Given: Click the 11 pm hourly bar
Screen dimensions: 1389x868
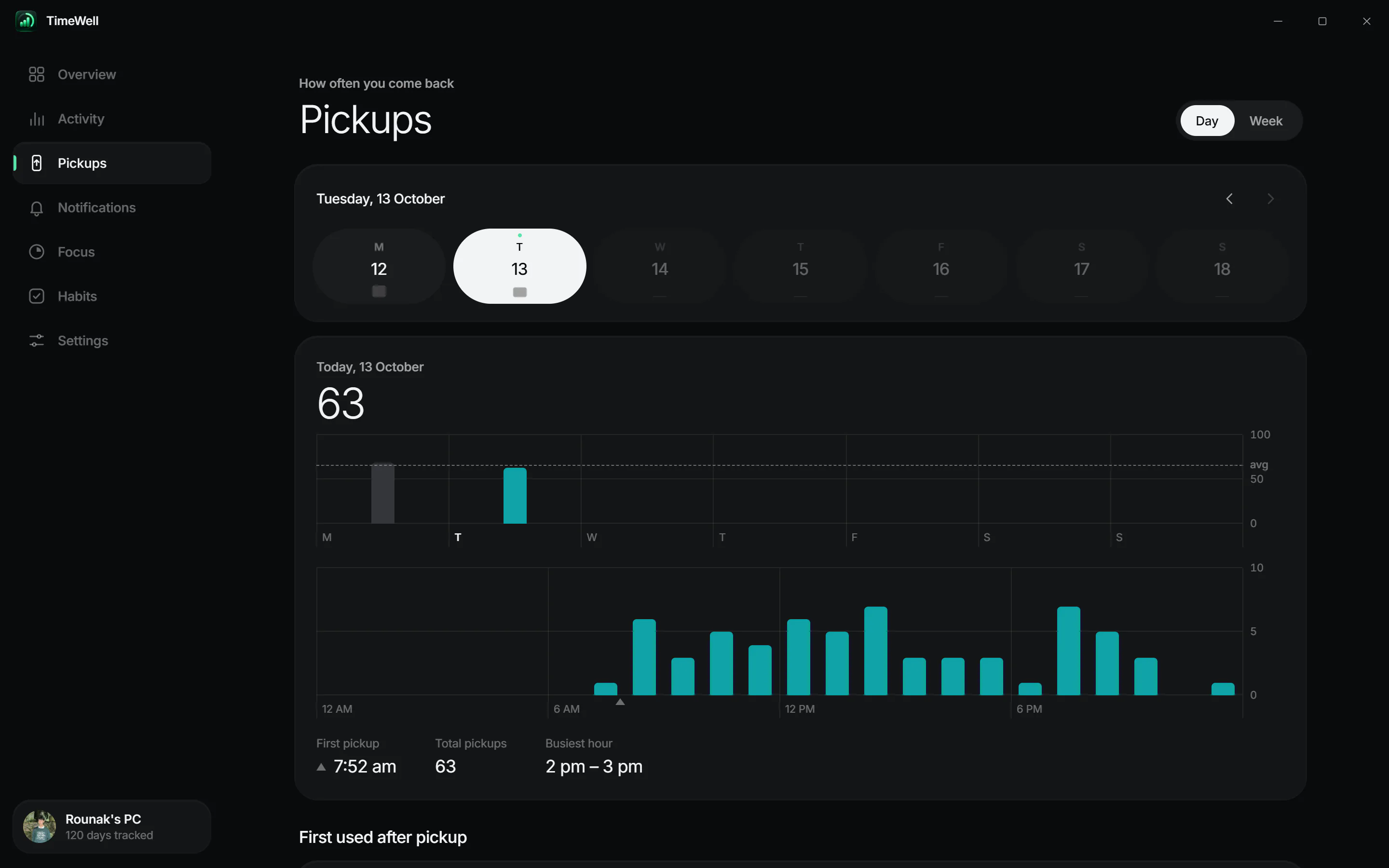Looking at the screenshot, I should pyautogui.click(x=1223, y=689).
